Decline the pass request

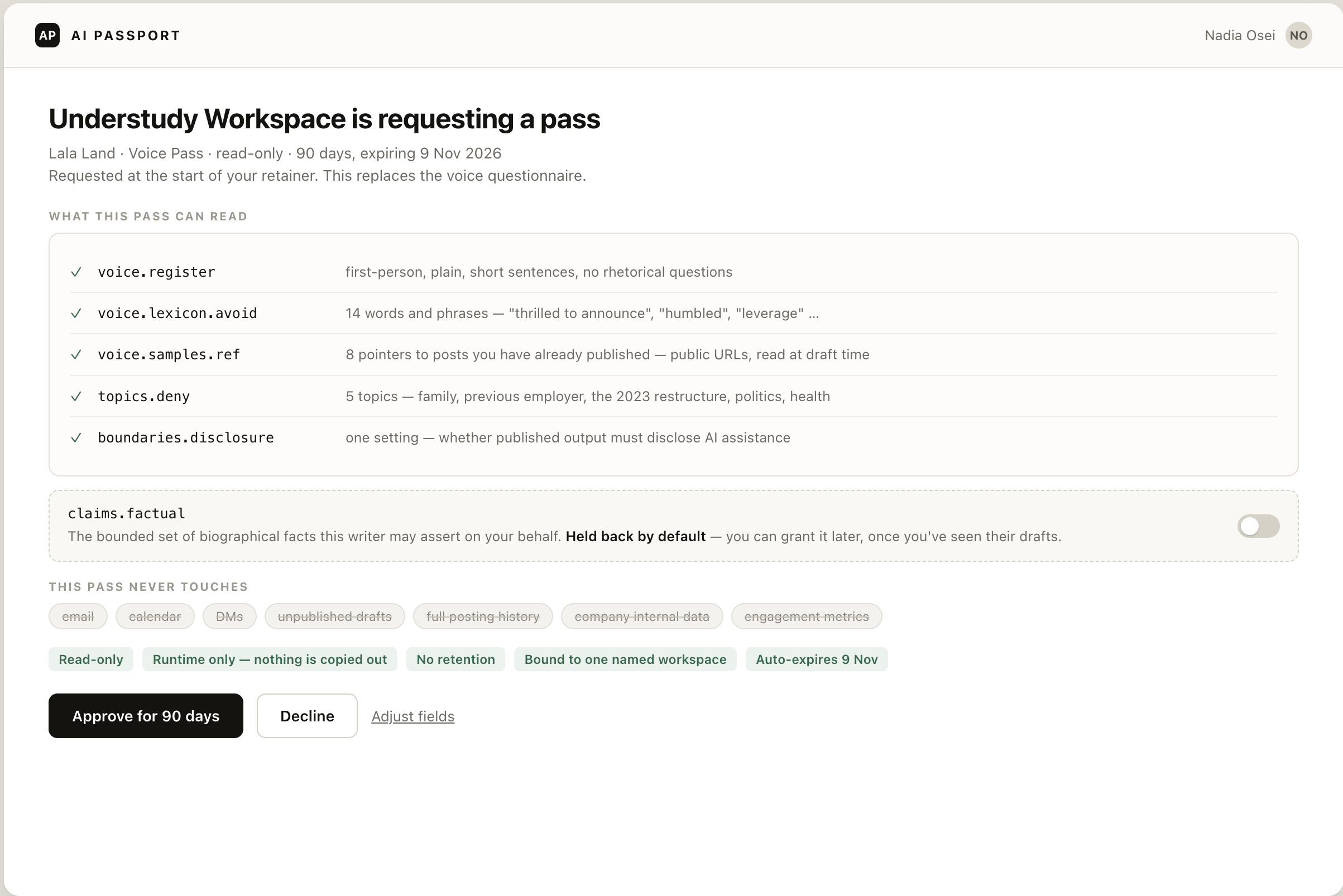pyautogui.click(x=307, y=715)
